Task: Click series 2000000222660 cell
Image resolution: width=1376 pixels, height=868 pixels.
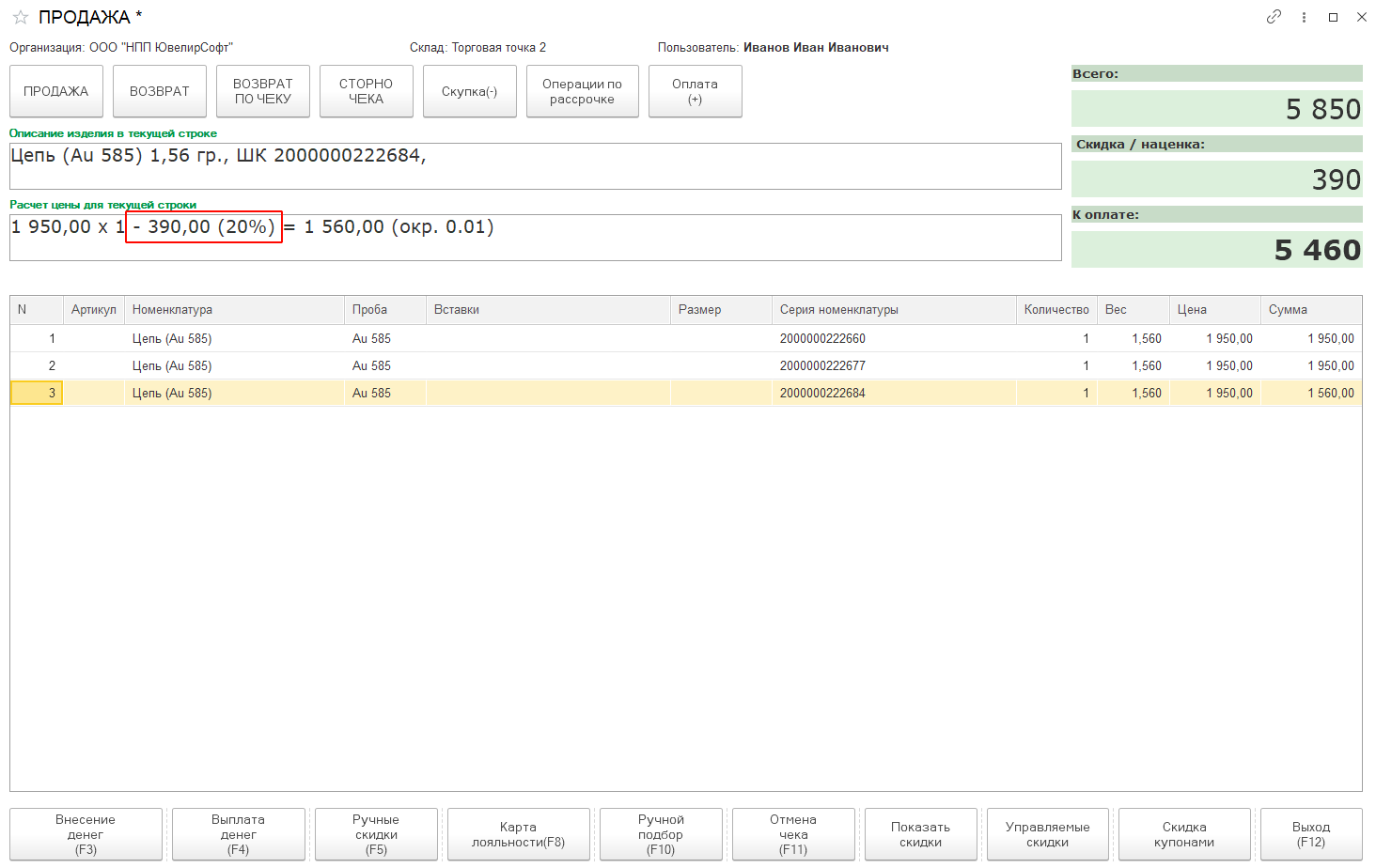Action: (894, 339)
